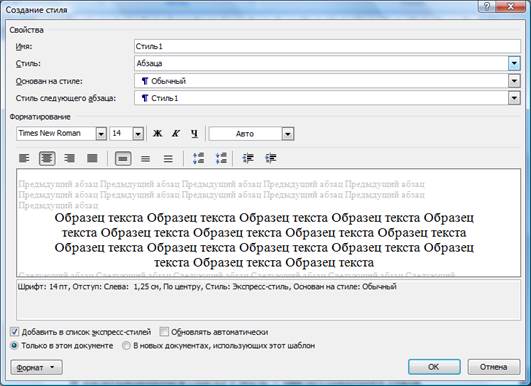Screen dimensions: 531x386
Task: Close the Создание стиля dialog
Action: click(x=511, y=6)
